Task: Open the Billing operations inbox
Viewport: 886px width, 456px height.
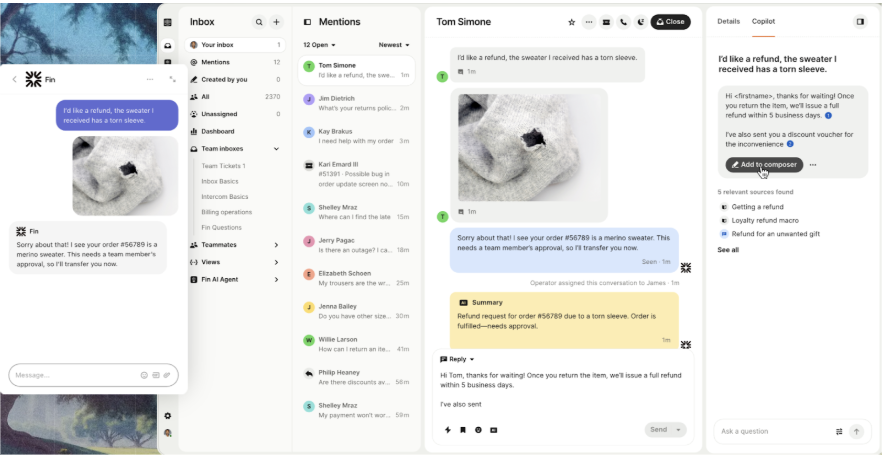Action: (x=227, y=212)
